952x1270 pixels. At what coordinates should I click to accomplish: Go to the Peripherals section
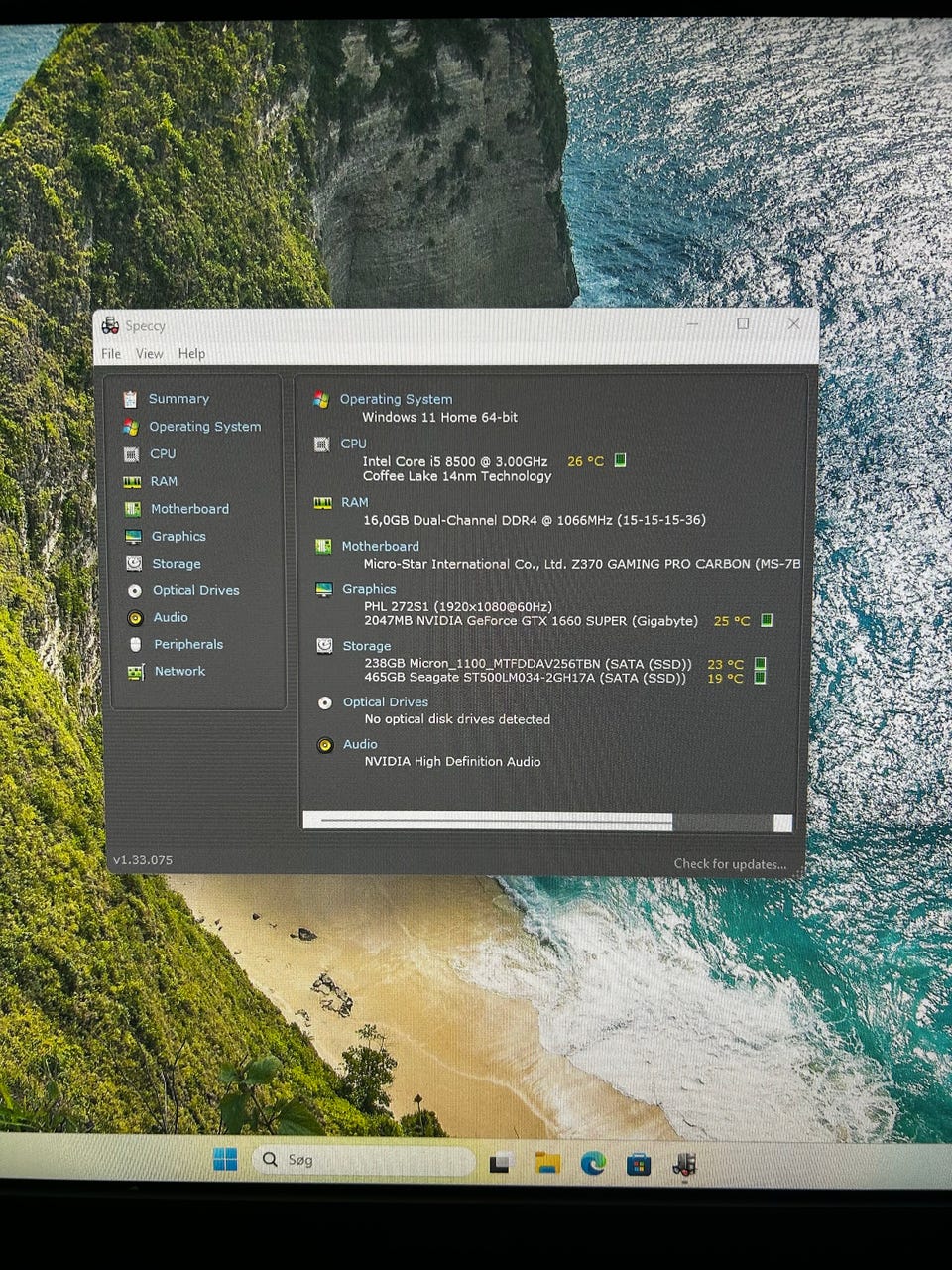(x=188, y=644)
